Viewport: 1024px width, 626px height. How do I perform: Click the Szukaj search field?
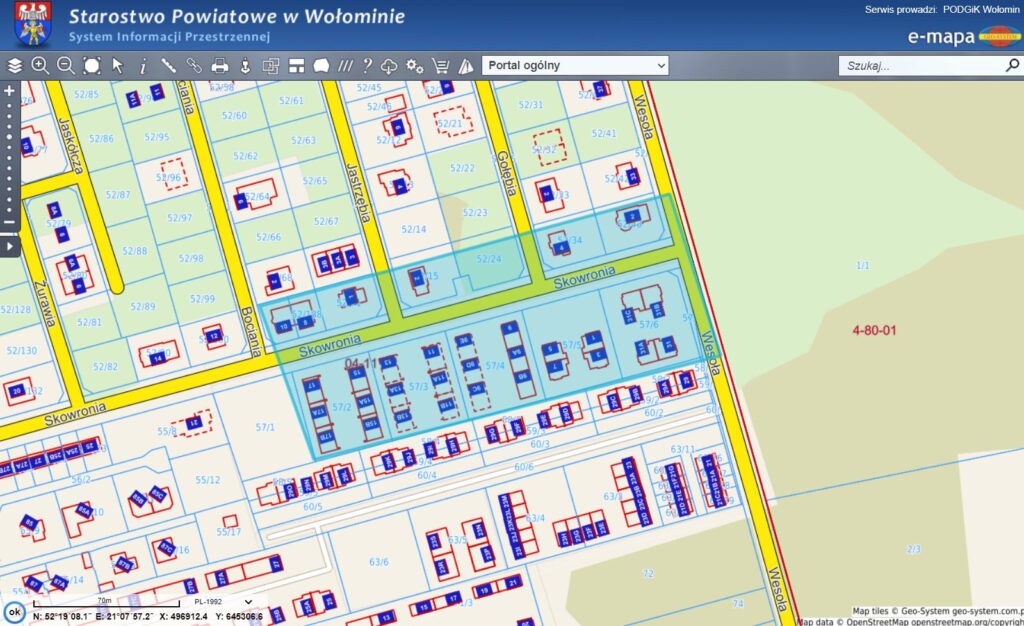[920, 66]
